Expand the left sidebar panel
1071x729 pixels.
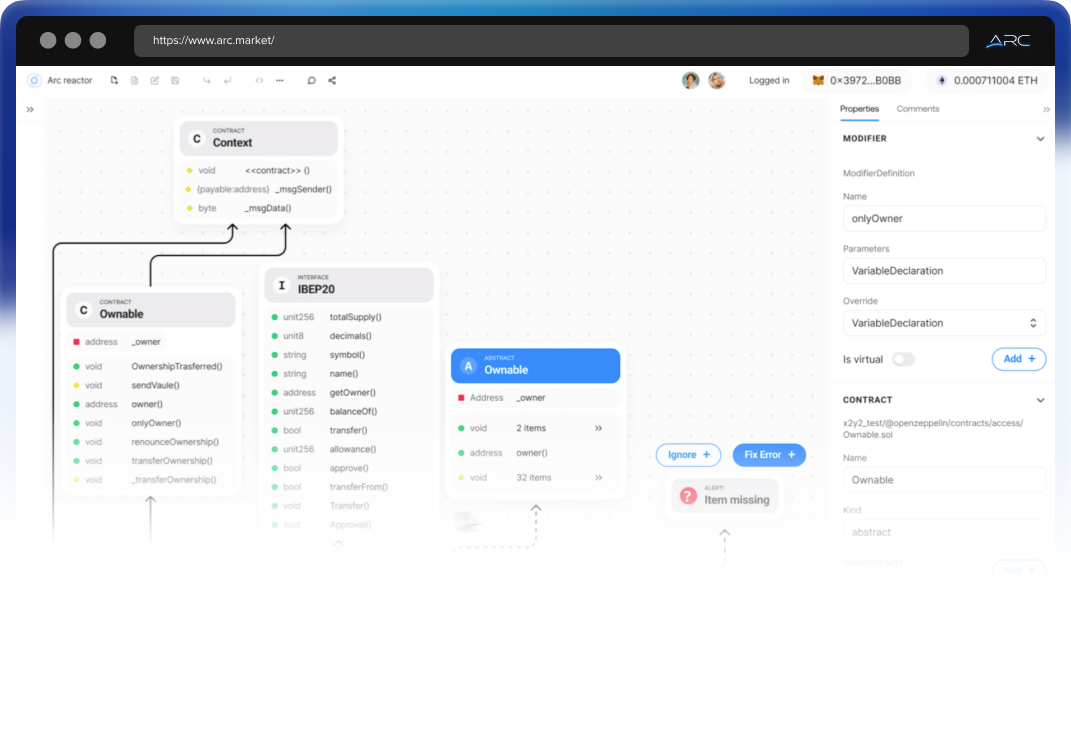click(x=30, y=109)
